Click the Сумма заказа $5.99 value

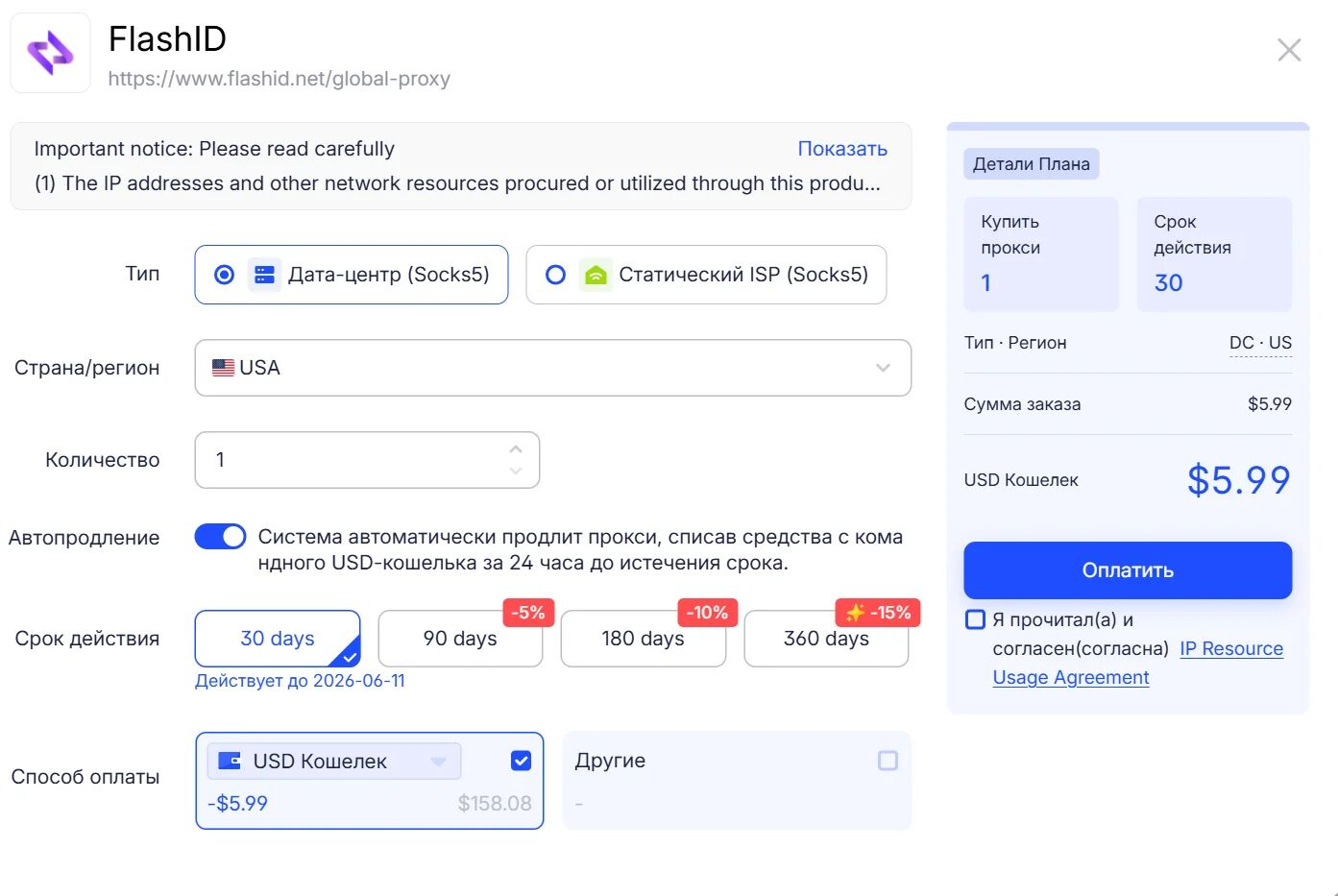coord(1270,404)
